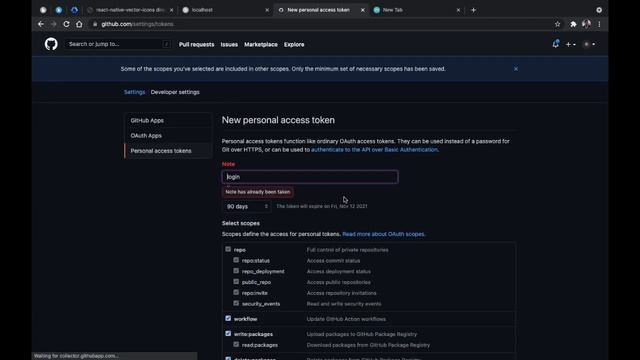The width and height of the screenshot is (640, 360).
Task: Open Pull requests in top nav
Action: pyautogui.click(x=196, y=44)
